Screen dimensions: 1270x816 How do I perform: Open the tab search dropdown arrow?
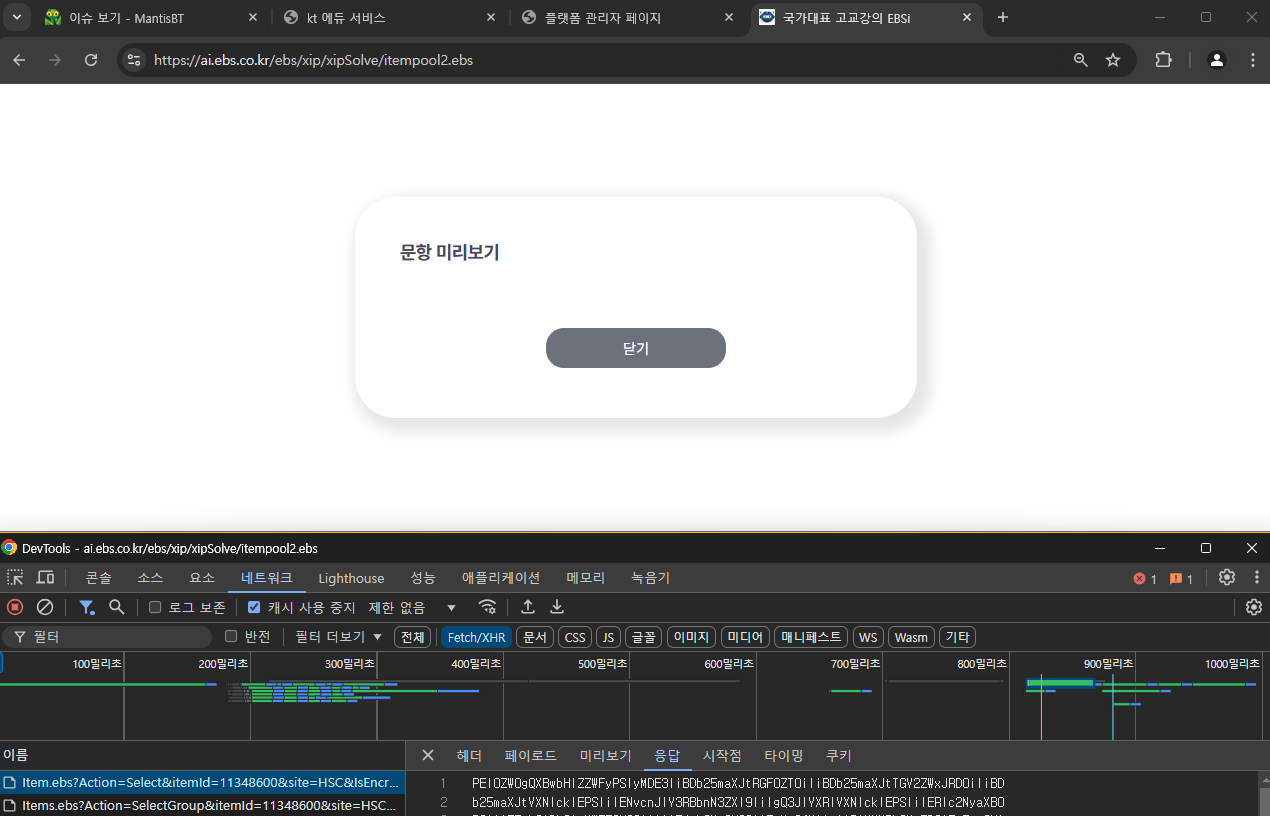tap(17, 18)
